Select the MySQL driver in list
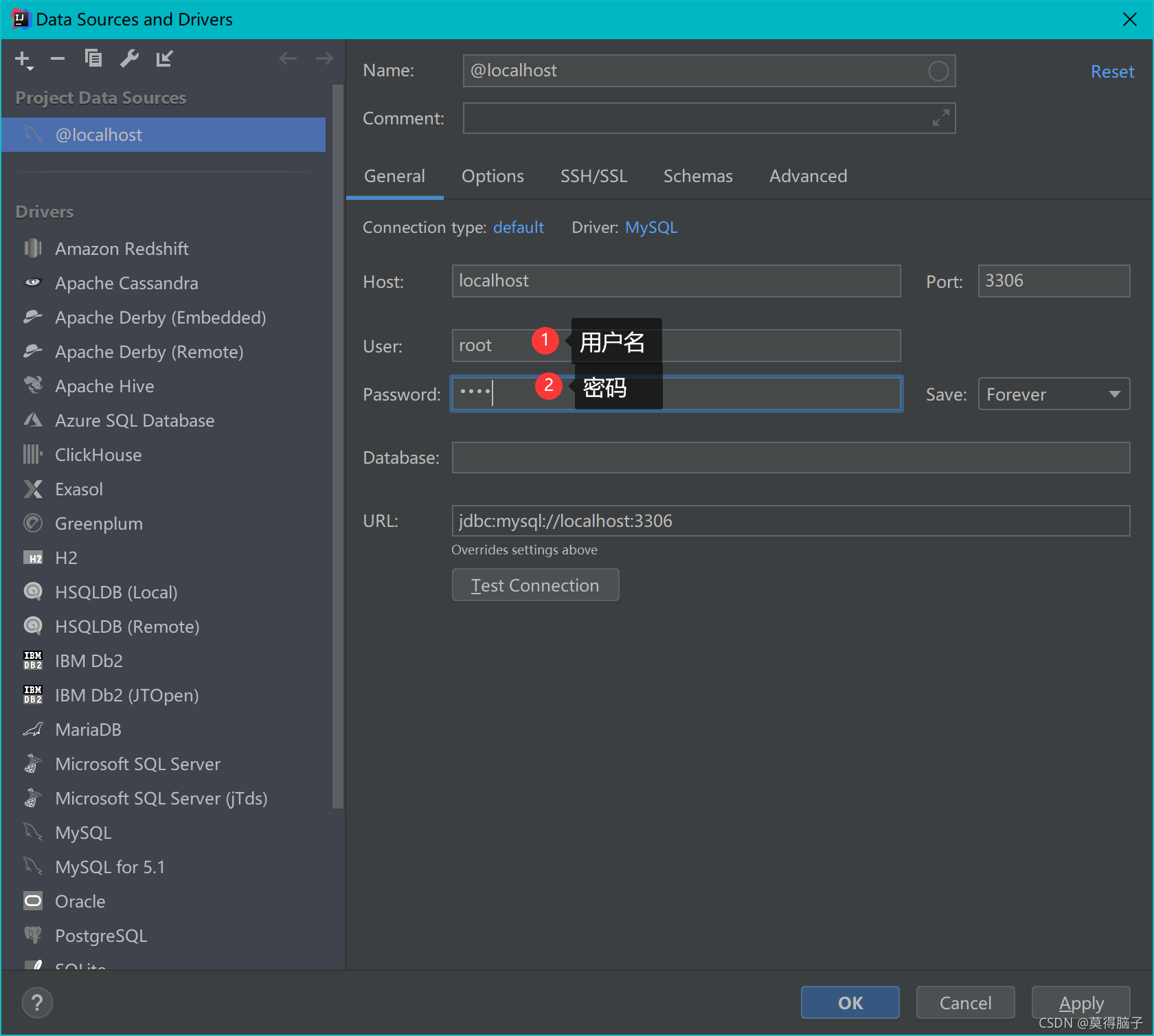Image resolution: width=1154 pixels, height=1036 pixels. [x=163, y=833]
